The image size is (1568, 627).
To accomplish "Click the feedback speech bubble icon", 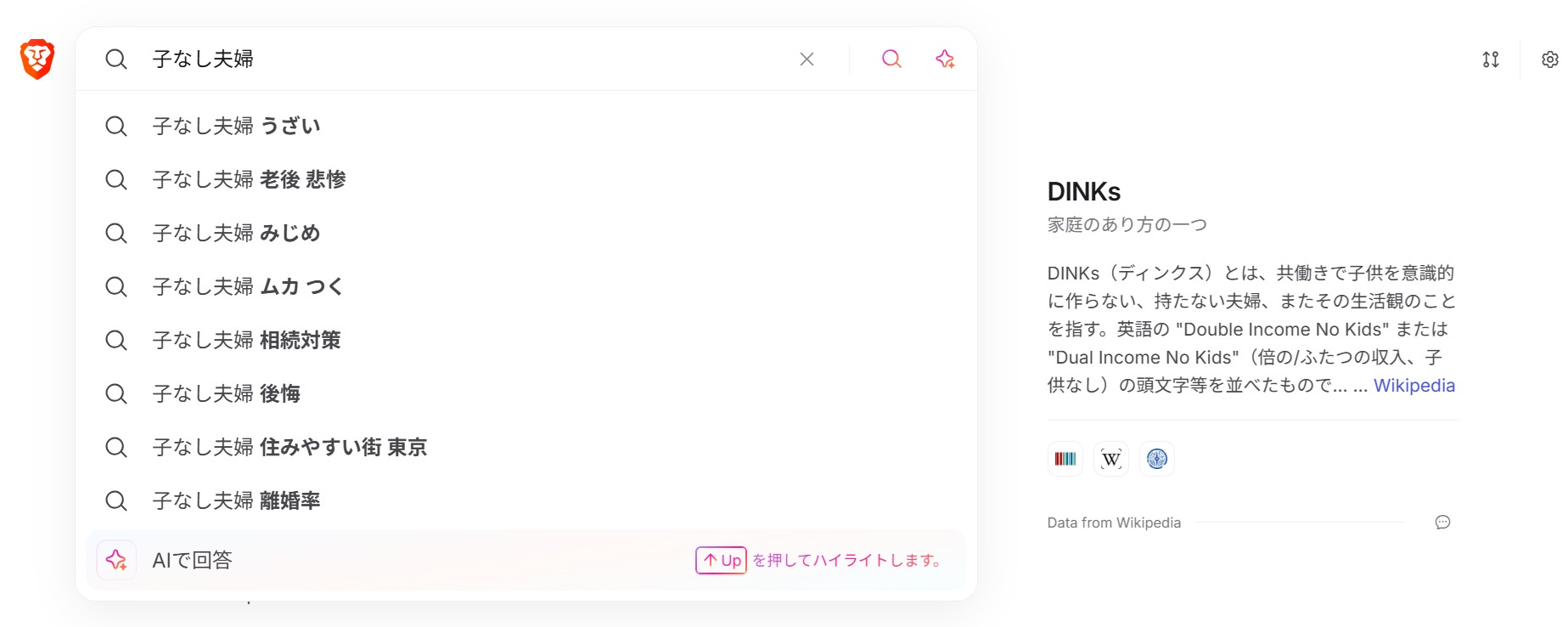I will pyautogui.click(x=1442, y=522).
